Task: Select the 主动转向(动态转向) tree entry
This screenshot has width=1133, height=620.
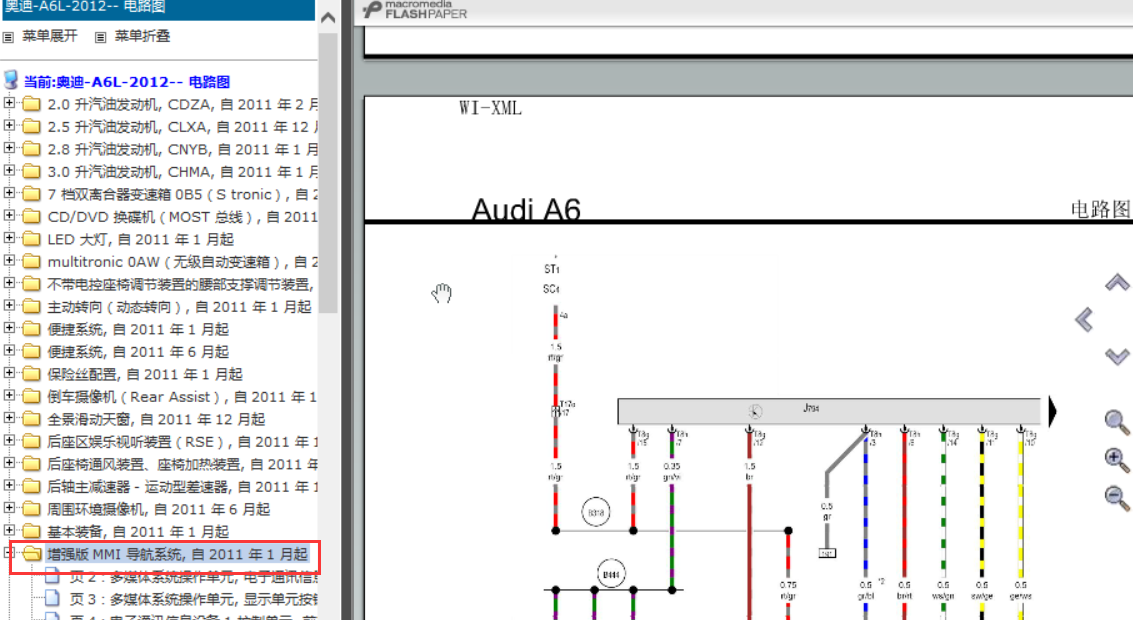Action: point(179,307)
